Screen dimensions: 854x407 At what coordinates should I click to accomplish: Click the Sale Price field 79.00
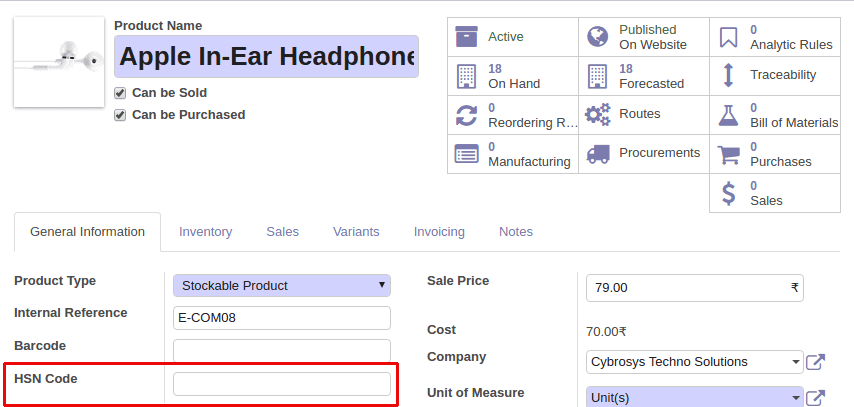point(694,288)
